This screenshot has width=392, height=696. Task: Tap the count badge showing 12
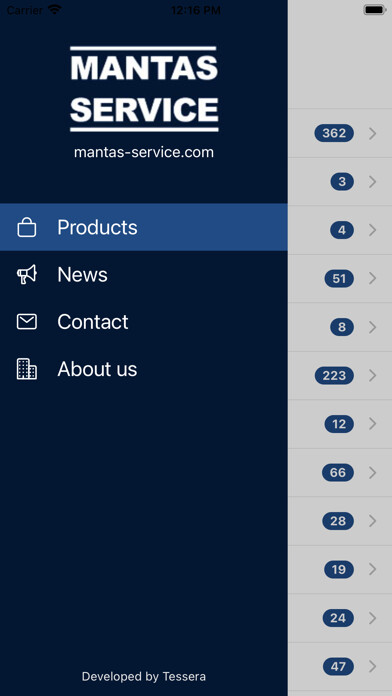point(339,424)
